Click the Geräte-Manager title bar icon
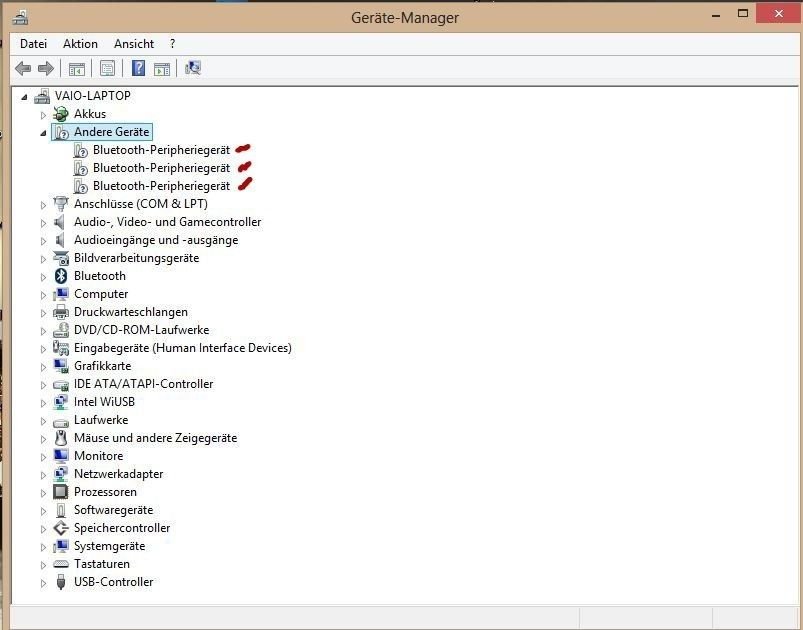Image resolution: width=803 pixels, height=630 pixels. (x=20, y=17)
